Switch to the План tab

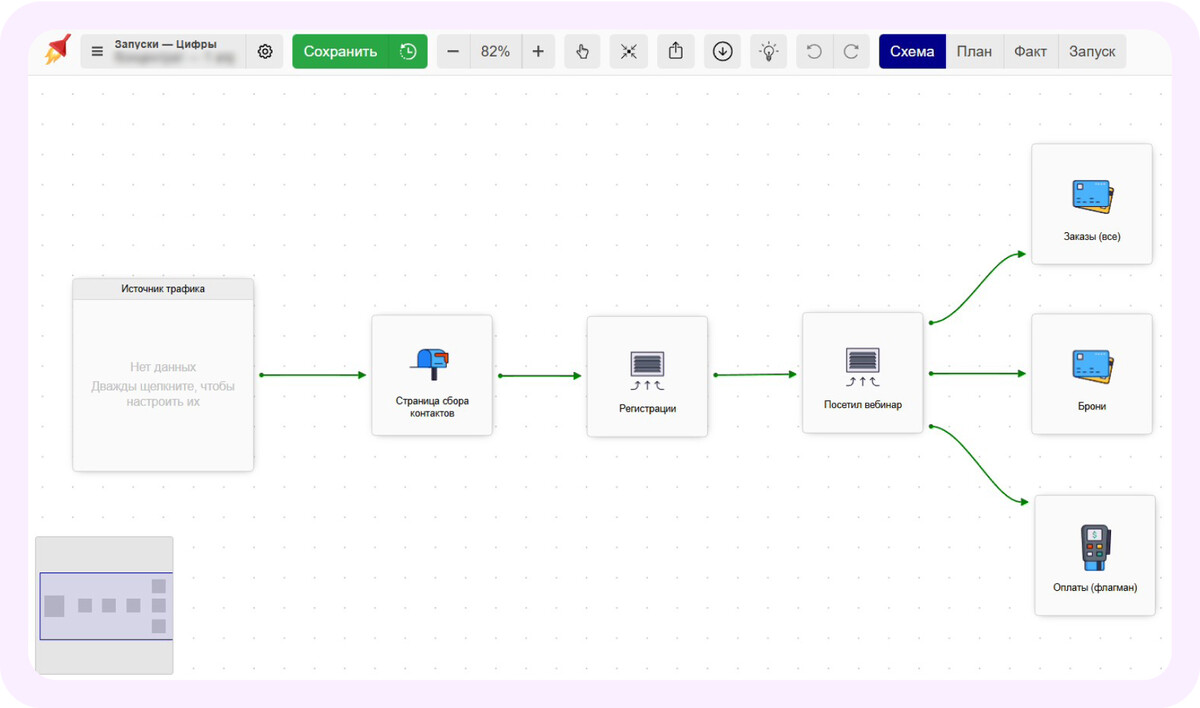pyautogui.click(x=974, y=52)
